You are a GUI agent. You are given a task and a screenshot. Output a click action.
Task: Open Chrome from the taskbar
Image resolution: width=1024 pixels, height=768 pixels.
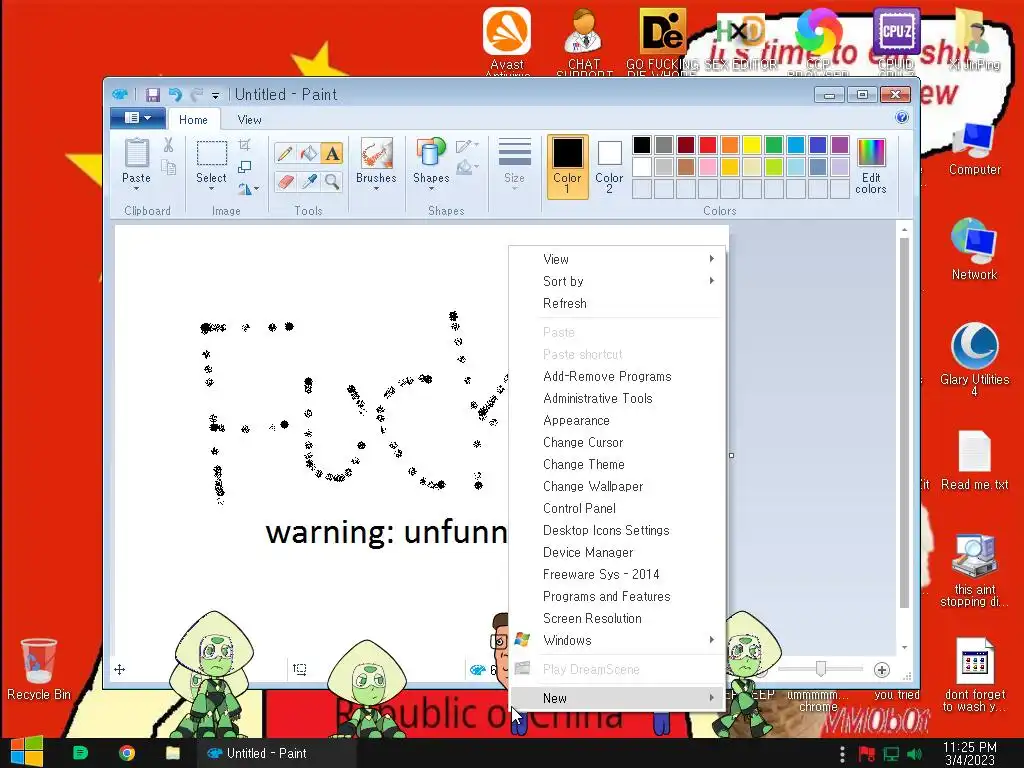pyautogui.click(x=127, y=753)
